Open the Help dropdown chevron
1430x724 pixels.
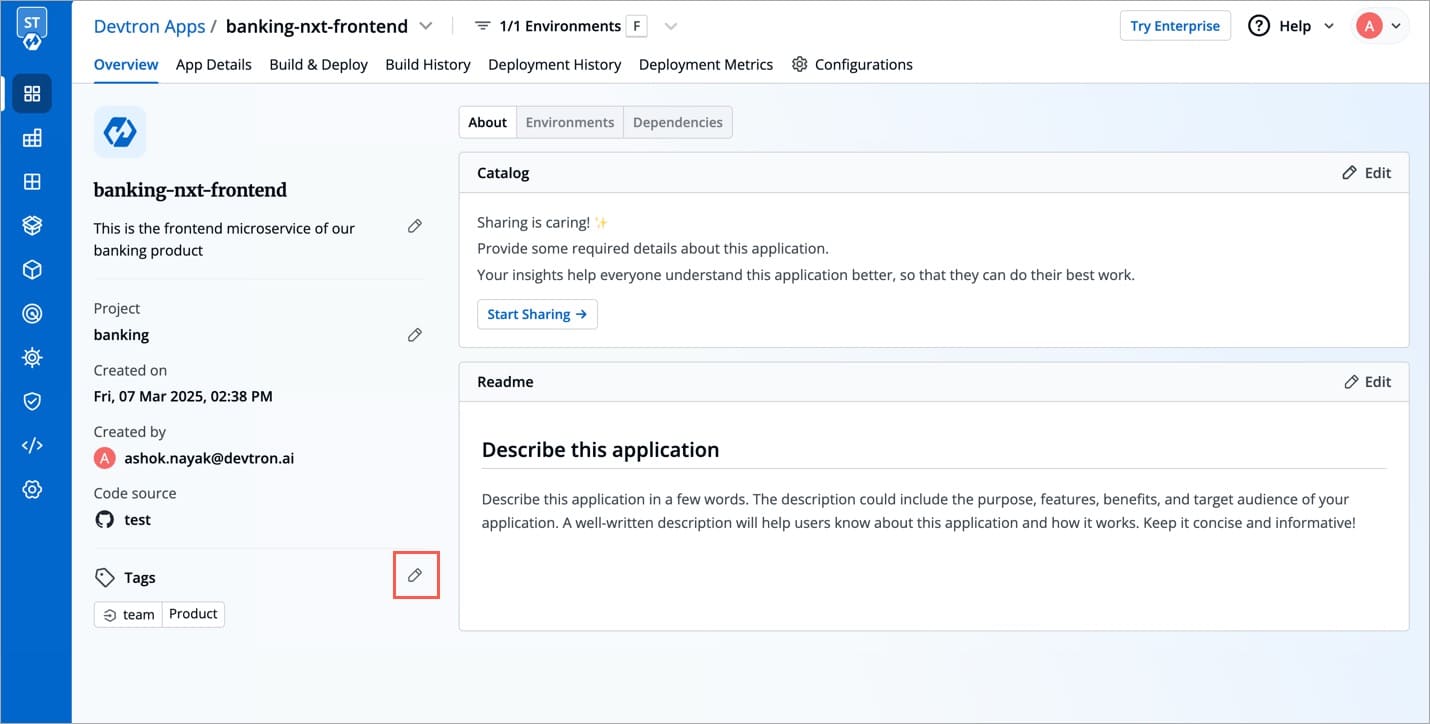[x=1329, y=26]
